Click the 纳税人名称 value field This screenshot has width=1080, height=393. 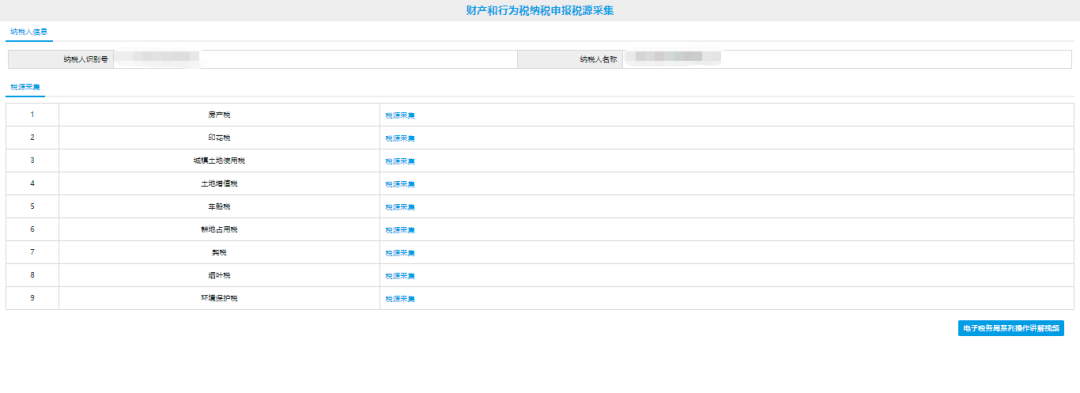[847, 59]
